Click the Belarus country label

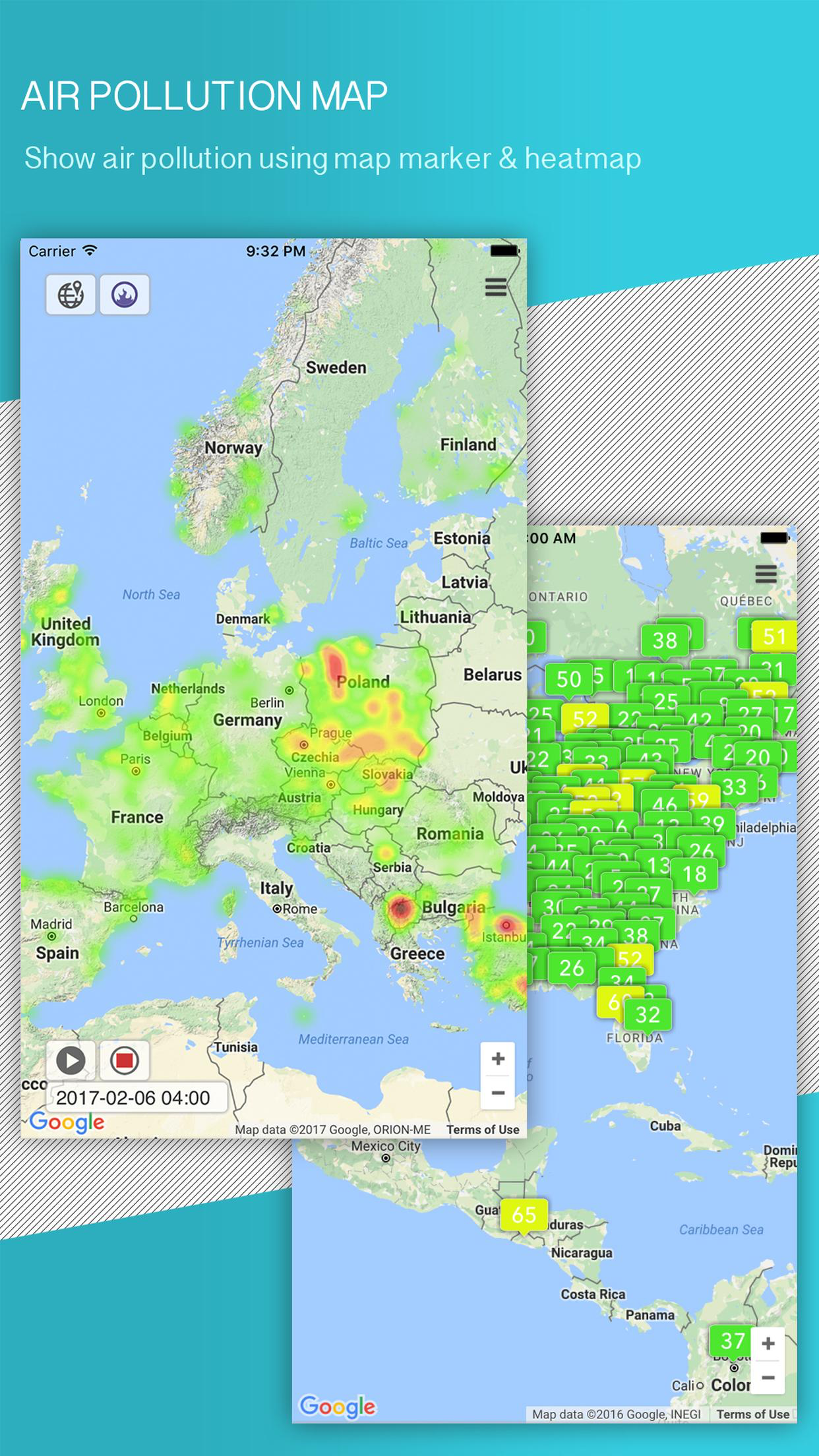click(x=493, y=675)
